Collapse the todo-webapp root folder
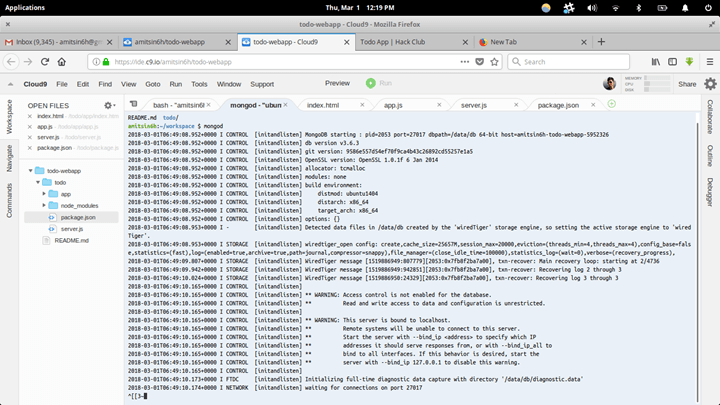Viewport: 720px width, 405px height. (31, 171)
